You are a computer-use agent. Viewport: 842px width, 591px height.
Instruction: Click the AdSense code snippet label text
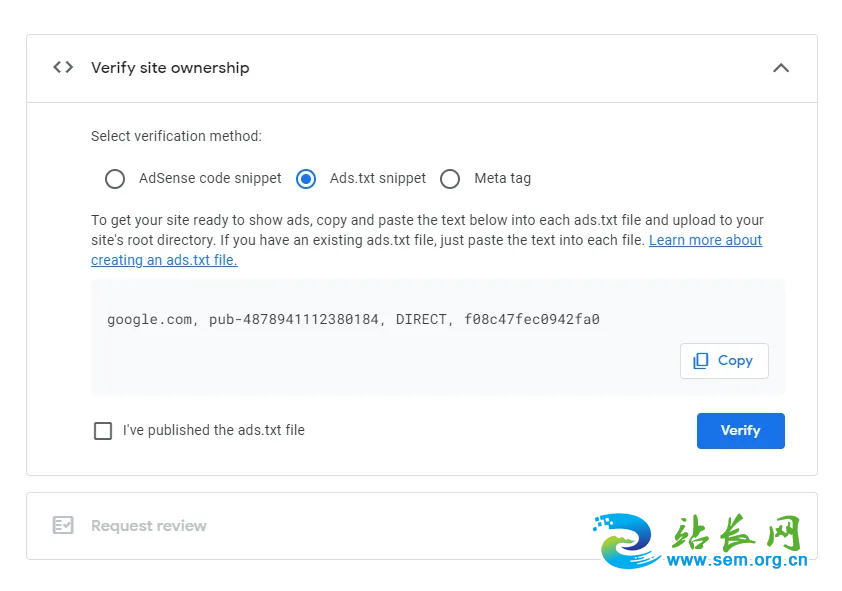(x=210, y=178)
